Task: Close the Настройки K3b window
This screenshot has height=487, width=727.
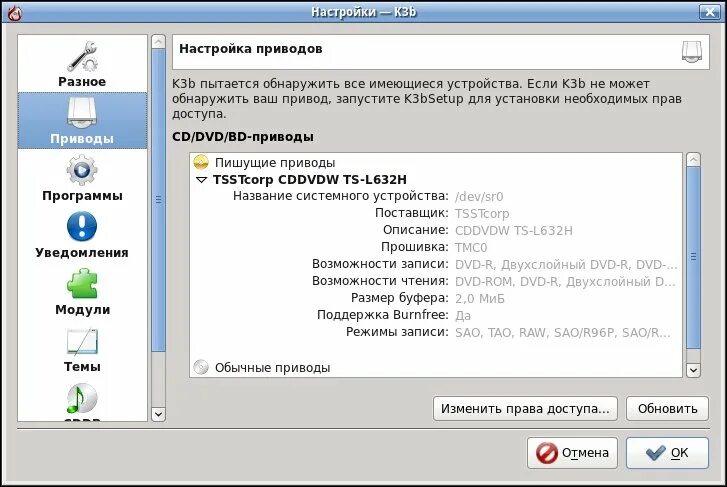Action: coord(709,13)
